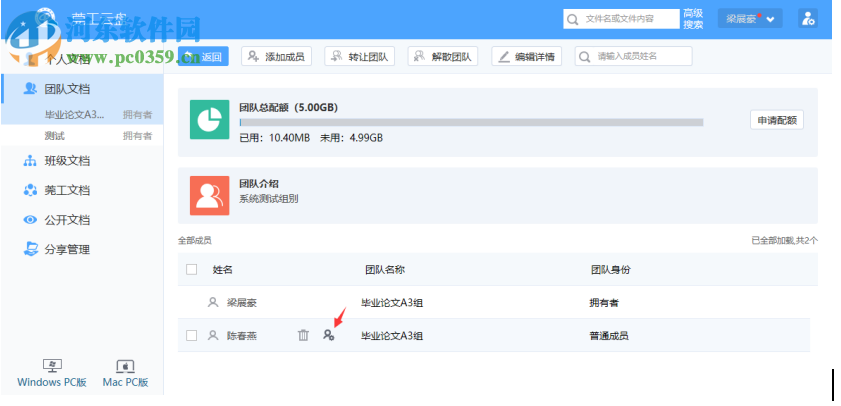This screenshot has width=841, height=406.
Task: Click the 已全部加载,共2个 status text
Action: click(785, 241)
